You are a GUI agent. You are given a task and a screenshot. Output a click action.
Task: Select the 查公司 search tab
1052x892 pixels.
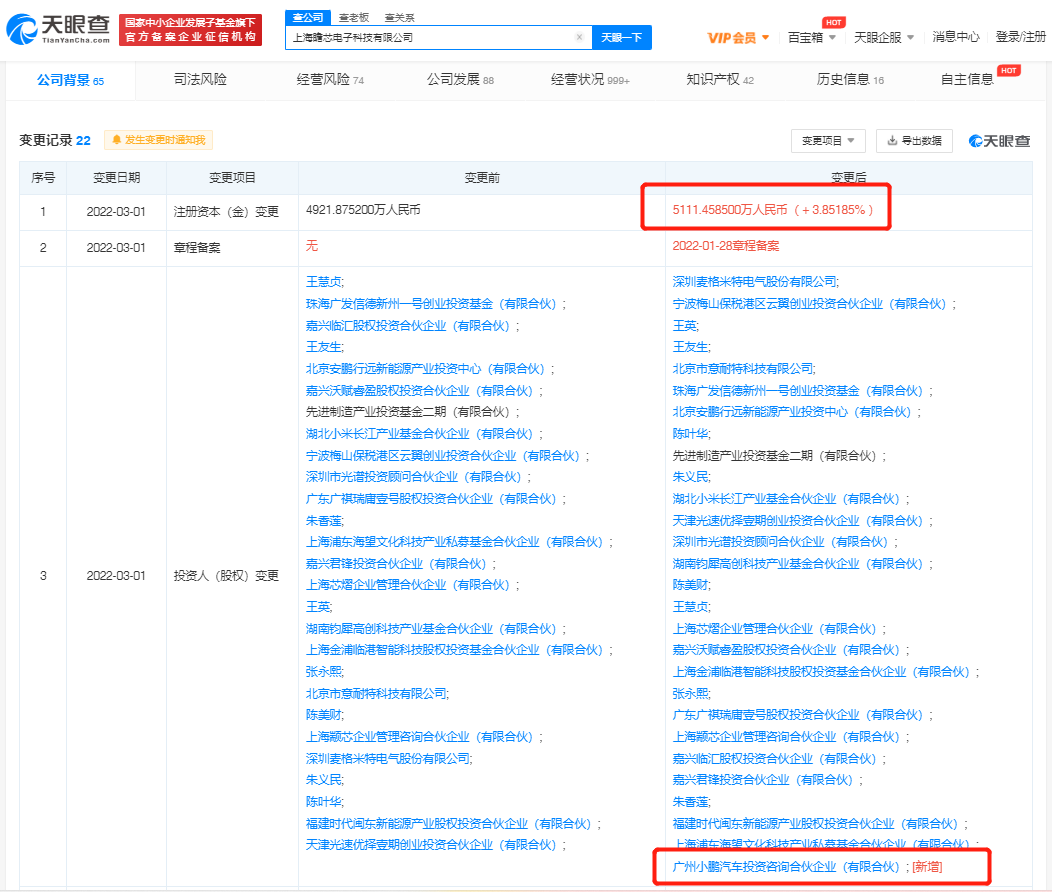[308, 17]
